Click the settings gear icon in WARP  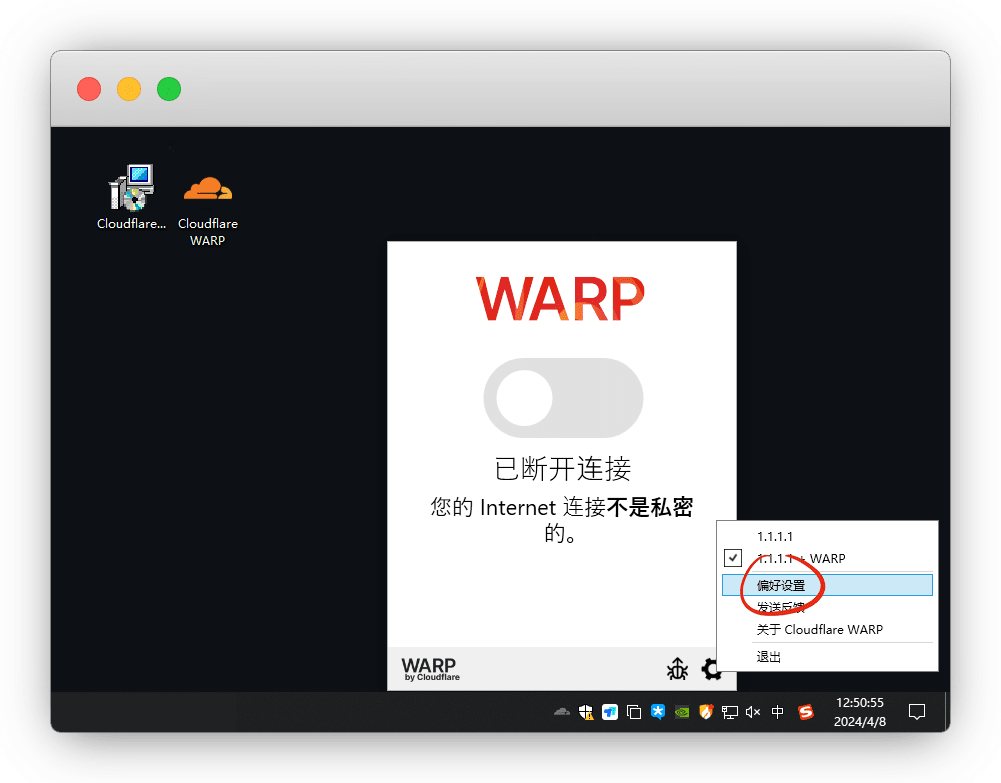coord(712,669)
